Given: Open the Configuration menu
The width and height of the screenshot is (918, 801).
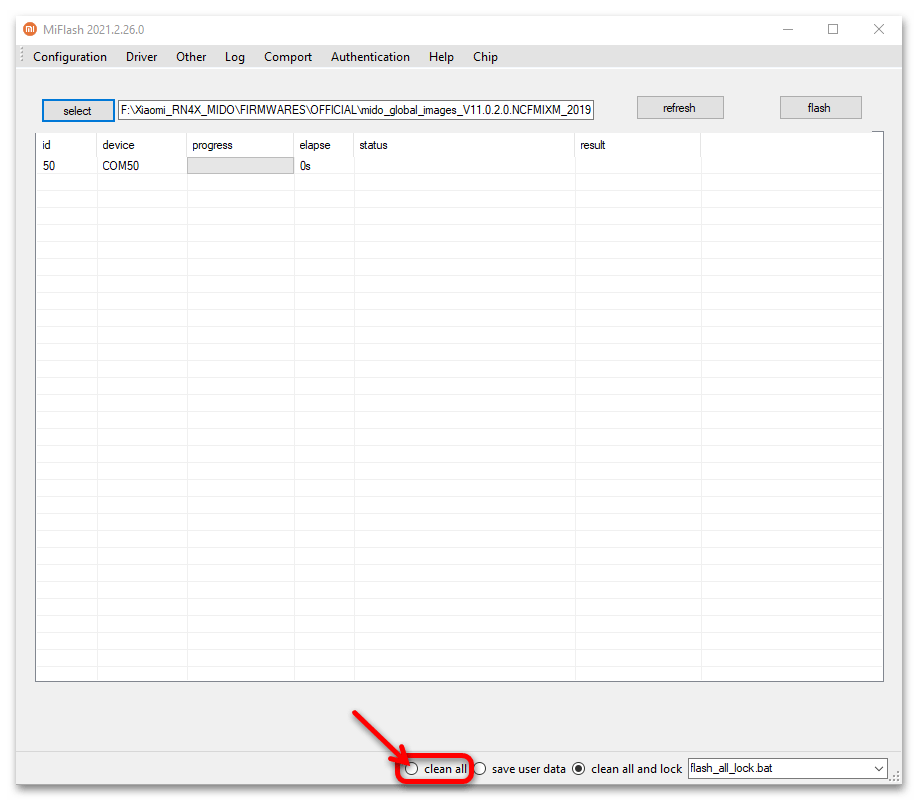Looking at the screenshot, I should click(70, 57).
